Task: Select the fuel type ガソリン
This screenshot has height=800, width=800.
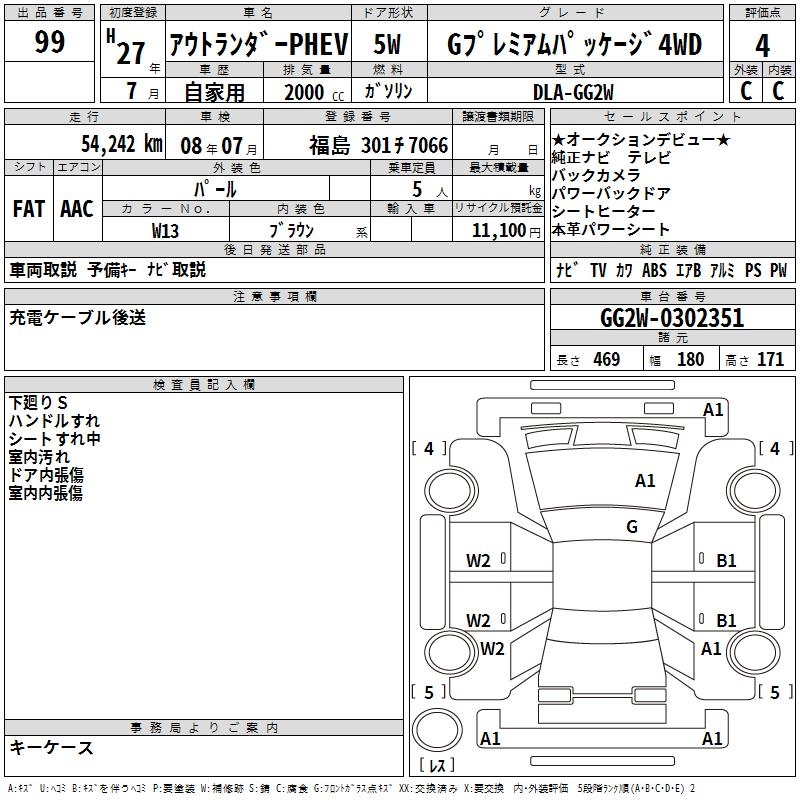Action: [x=388, y=91]
